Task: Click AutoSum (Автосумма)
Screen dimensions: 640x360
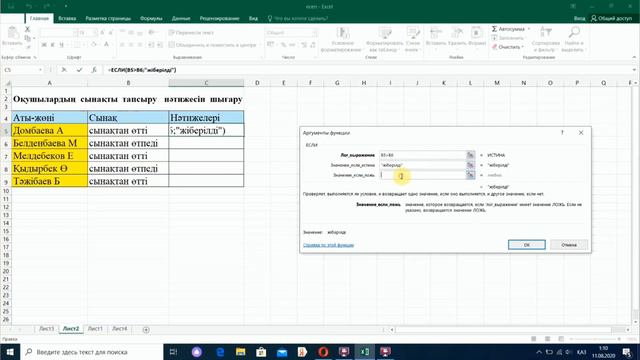Action: click(x=509, y=29)
